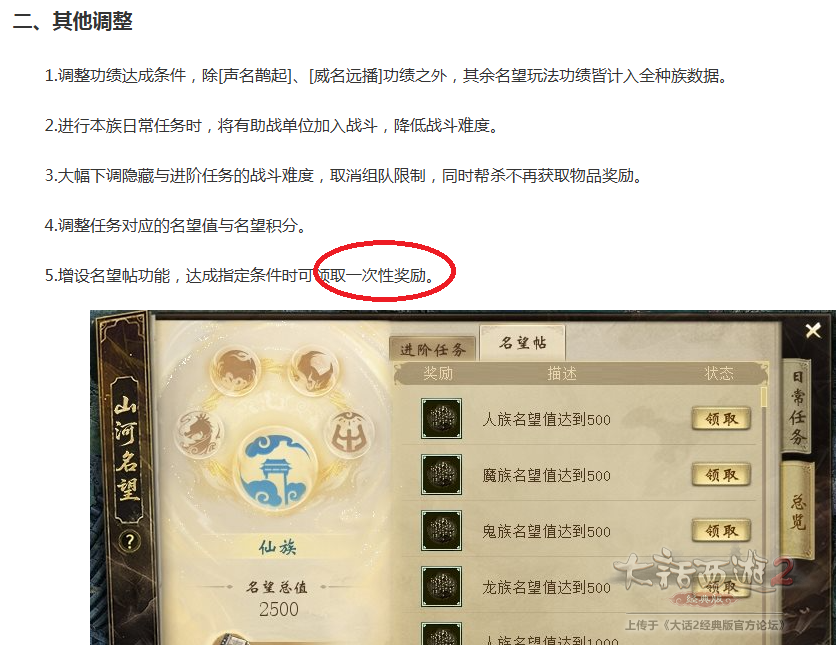Click reward icon for 人族名望值达到500

click(x=441, y=419)
